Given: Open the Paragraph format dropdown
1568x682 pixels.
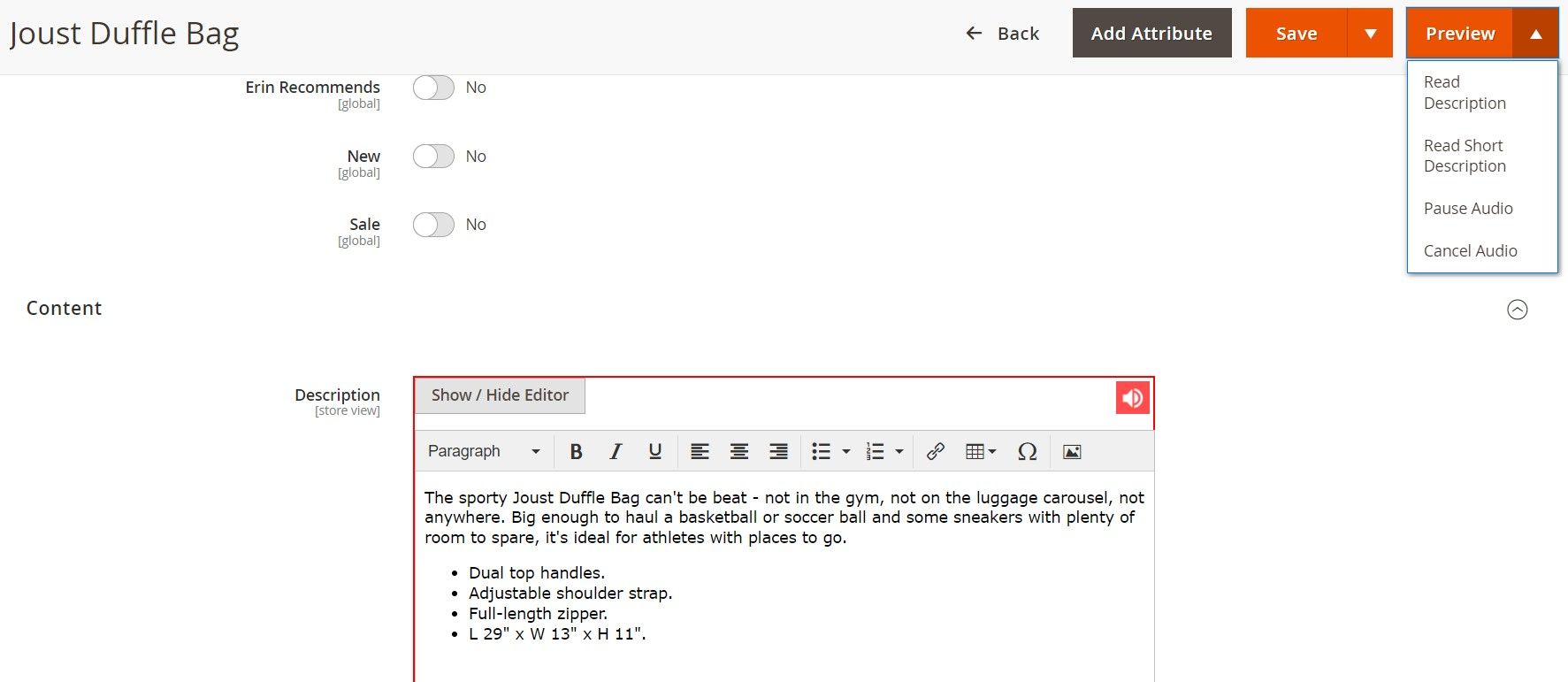Looking at the screenshot, I should 483,451.
